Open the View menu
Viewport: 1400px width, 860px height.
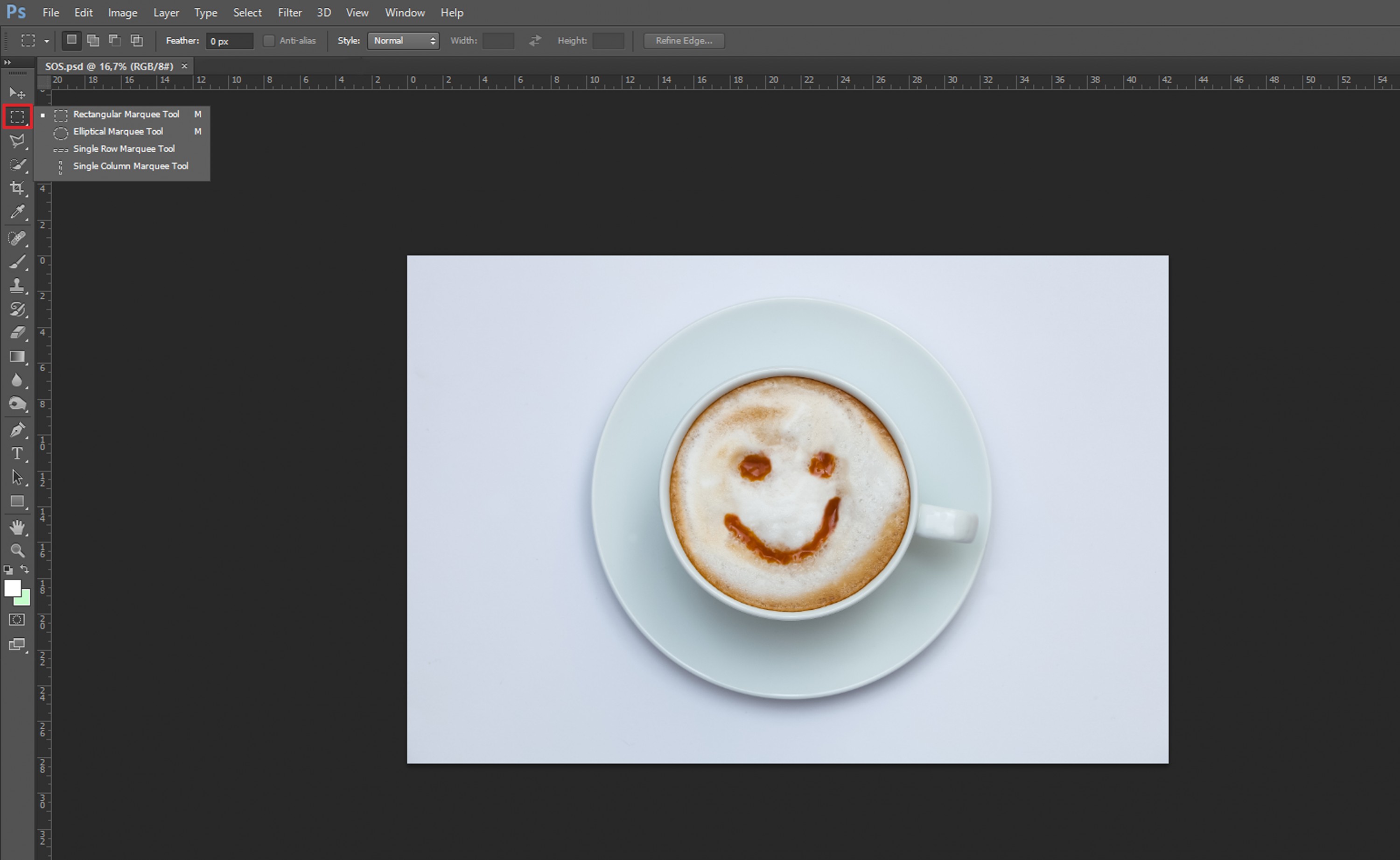(357, 13)
